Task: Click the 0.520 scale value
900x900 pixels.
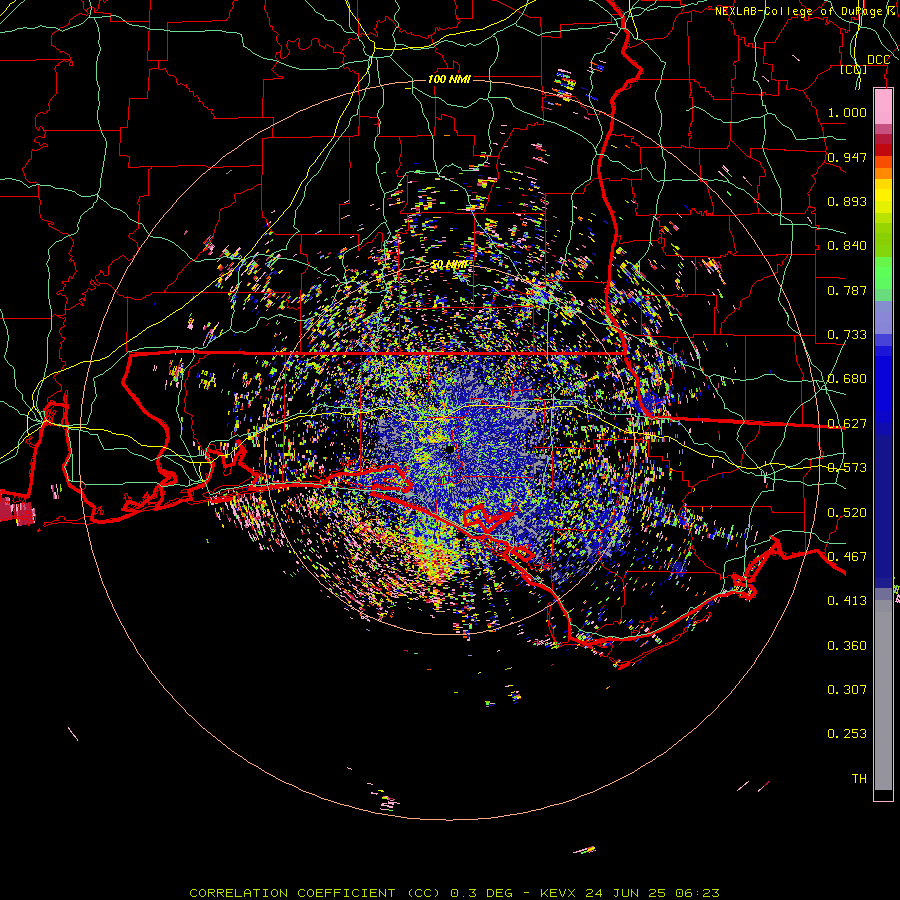Action: coord(847,513)
